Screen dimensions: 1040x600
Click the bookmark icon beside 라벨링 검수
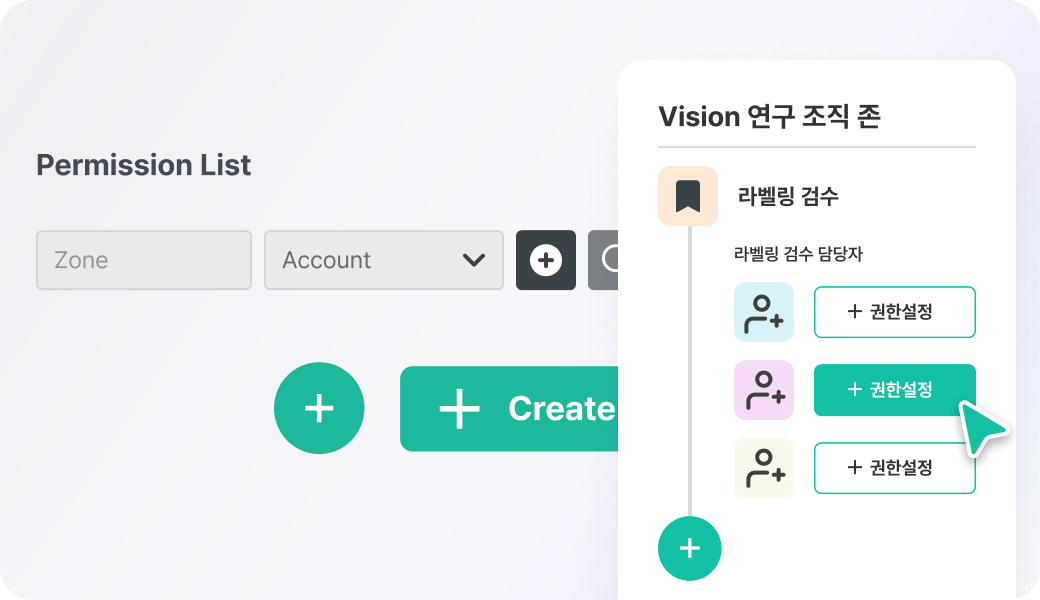tap(688, 196)
